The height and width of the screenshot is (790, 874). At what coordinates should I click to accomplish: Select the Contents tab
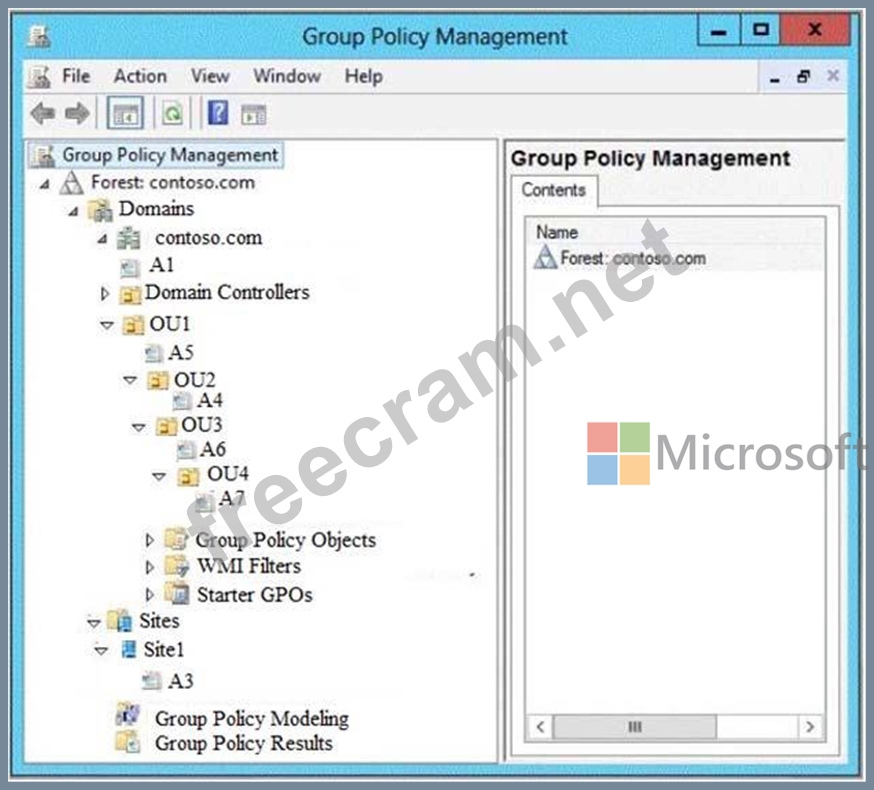(x=553, y=190)
